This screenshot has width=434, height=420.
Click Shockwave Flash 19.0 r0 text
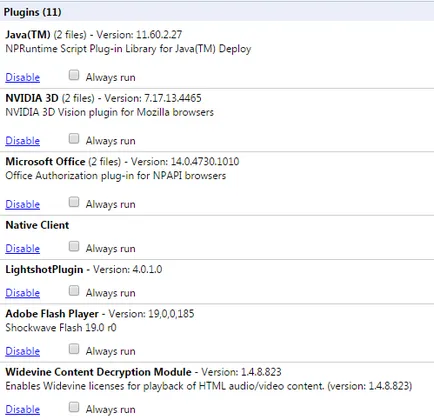pos(61,328)
